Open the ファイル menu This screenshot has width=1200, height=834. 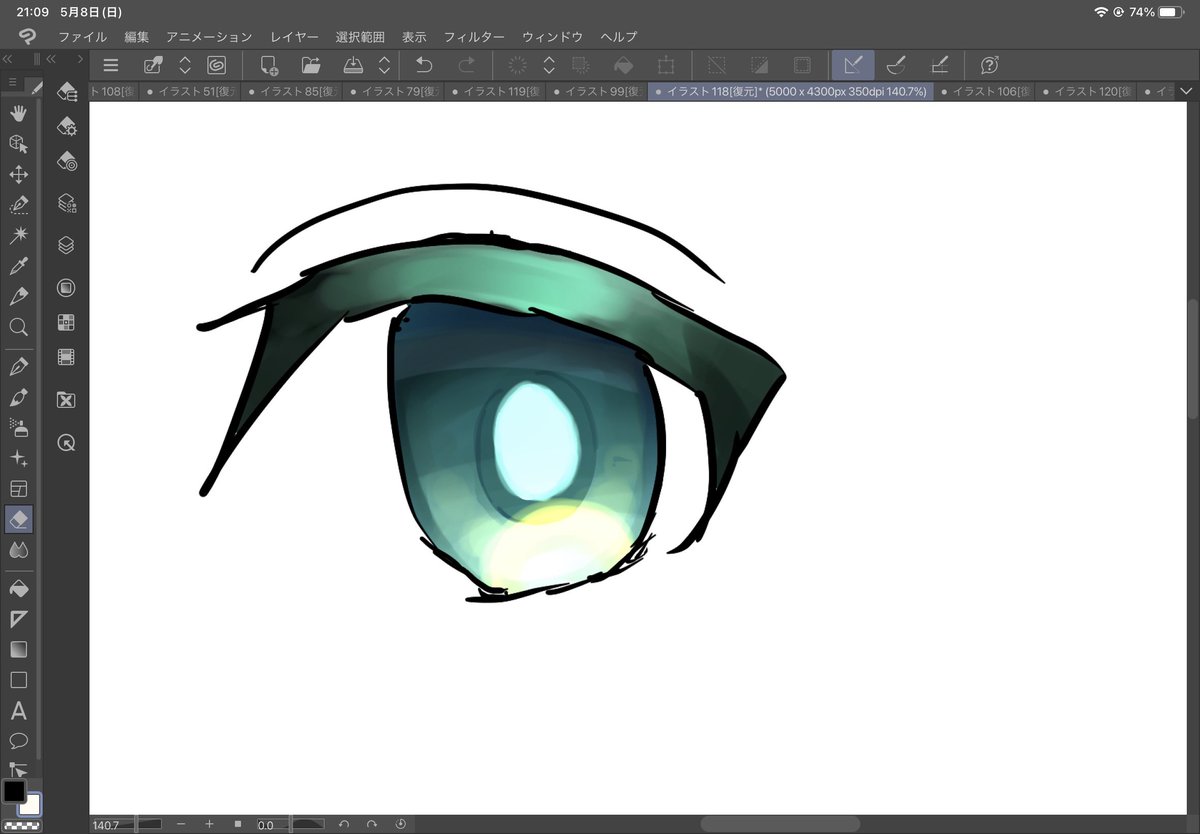tap(82, 36)
